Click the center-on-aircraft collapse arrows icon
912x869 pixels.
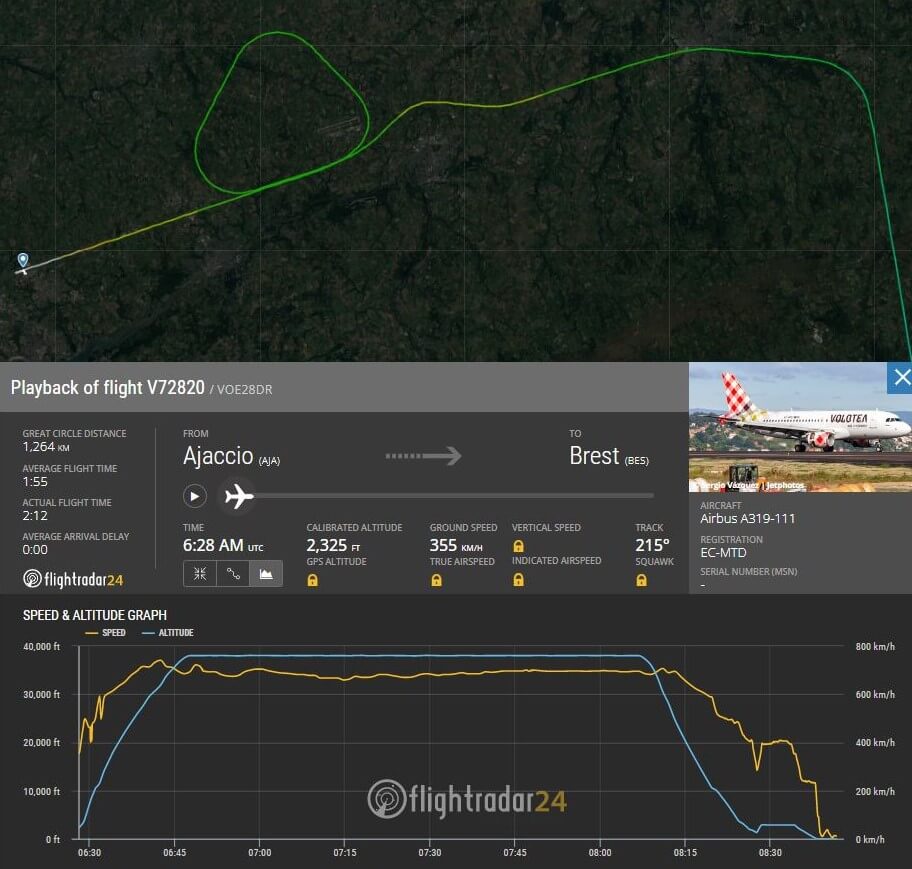pos(200,574)
